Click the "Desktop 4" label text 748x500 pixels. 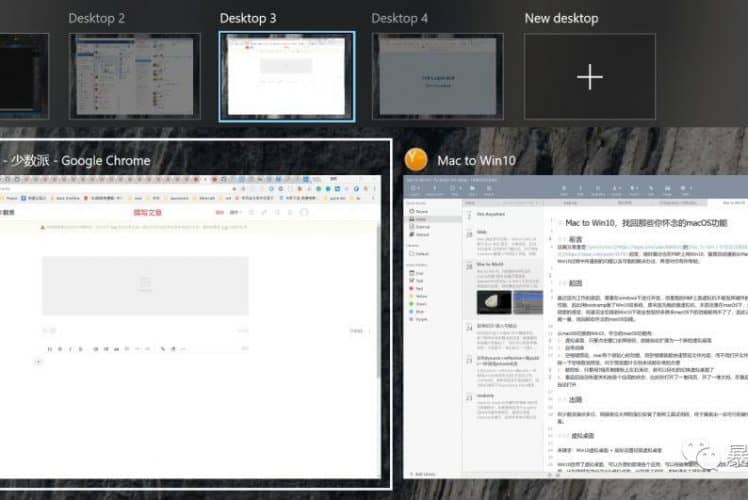point(399,18)
